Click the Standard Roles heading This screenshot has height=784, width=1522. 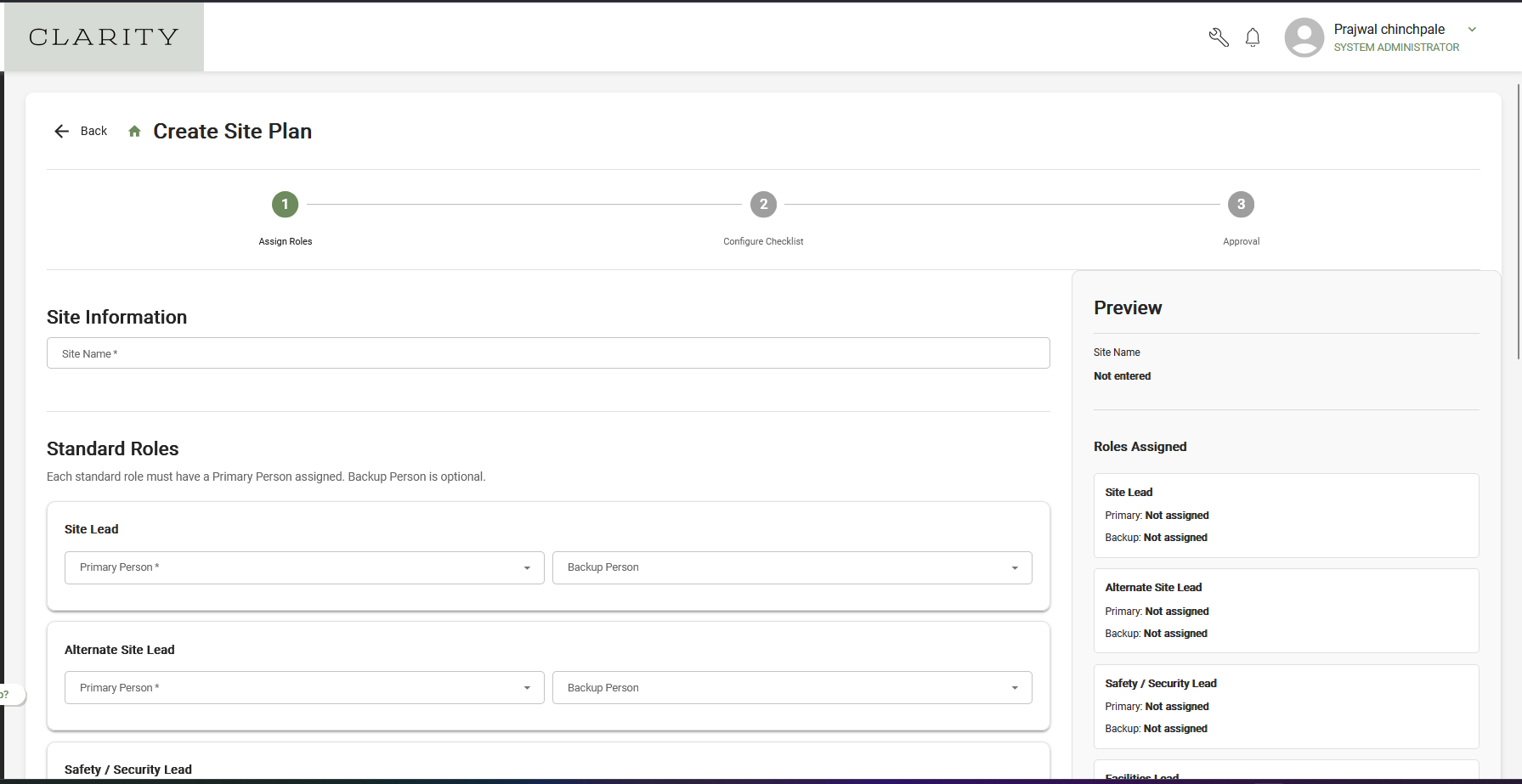click(112, 448)
